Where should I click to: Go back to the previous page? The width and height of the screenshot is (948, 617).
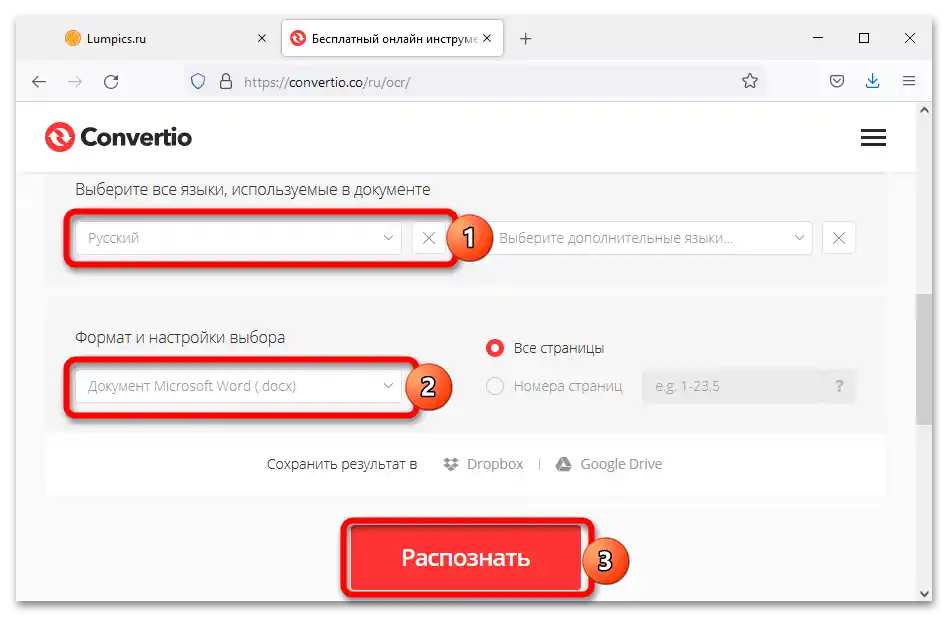pyautogui.click(x=39, y=82)
